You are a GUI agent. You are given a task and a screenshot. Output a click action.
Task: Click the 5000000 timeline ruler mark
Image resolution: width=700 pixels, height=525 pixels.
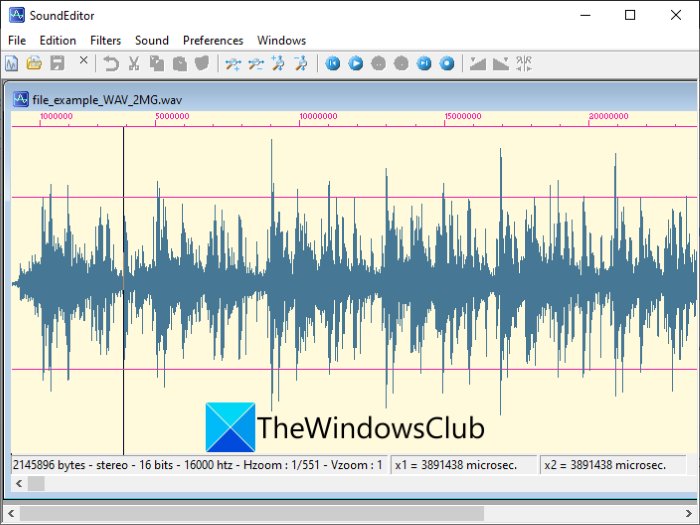tap(172, 116)
